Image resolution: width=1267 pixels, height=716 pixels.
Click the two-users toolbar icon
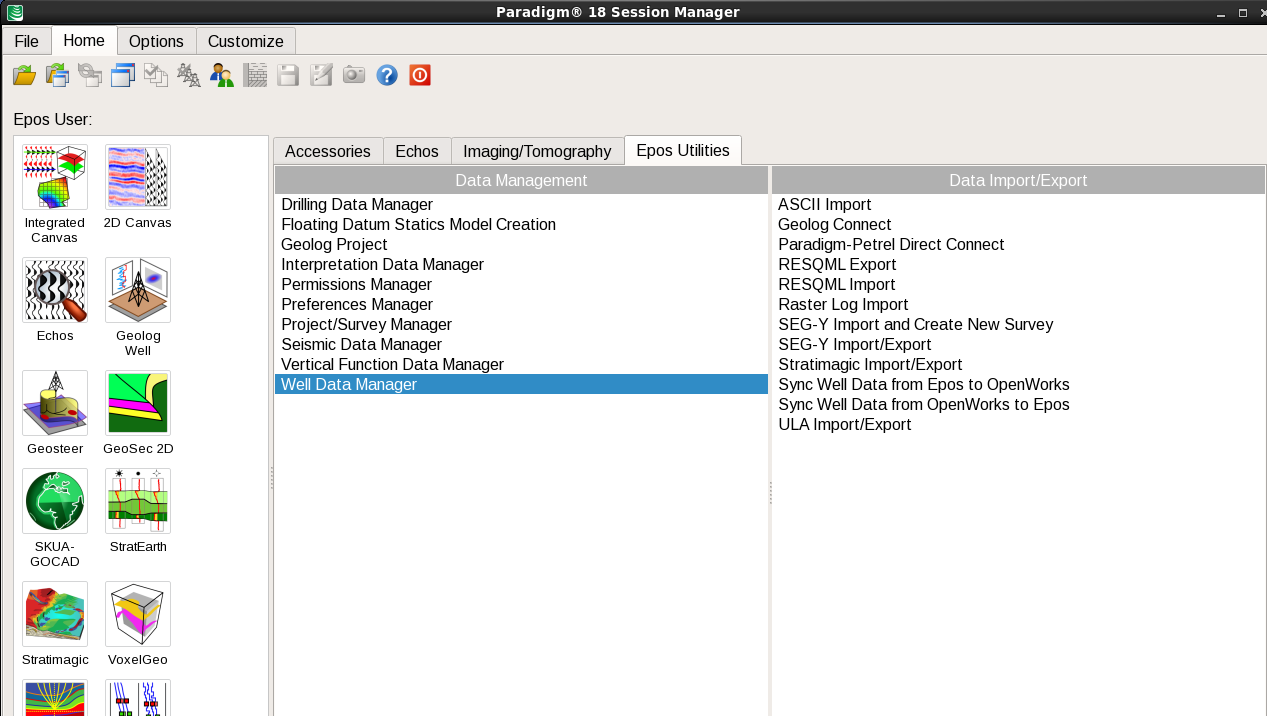click(x=222, y=75)
